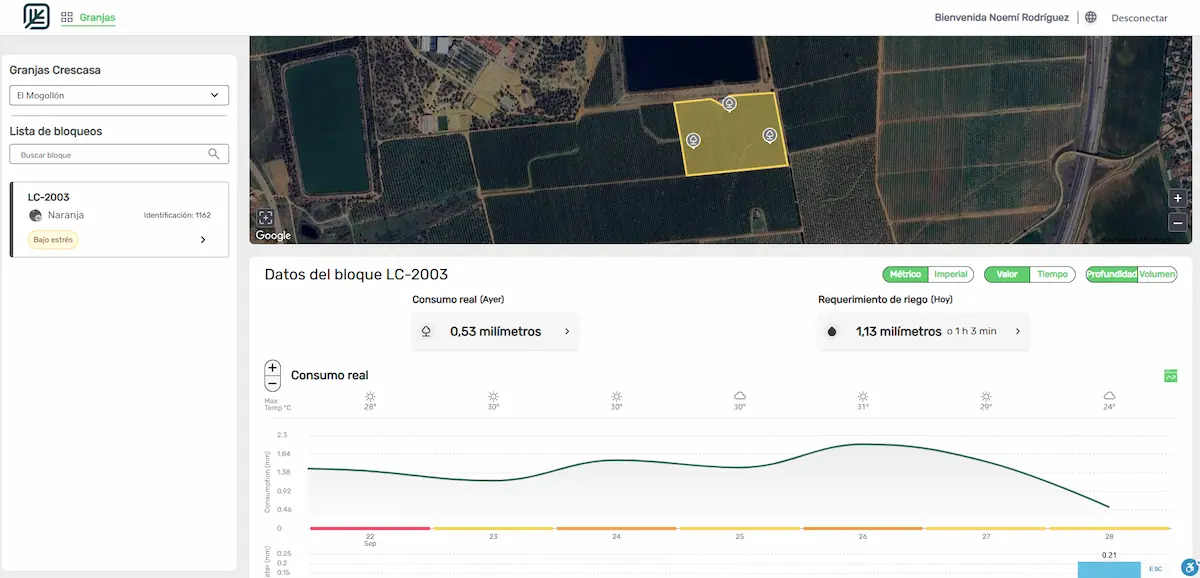Open the El Mogollón farm dropdown
Screen dimensions: 1200x578
click(119, 95)
